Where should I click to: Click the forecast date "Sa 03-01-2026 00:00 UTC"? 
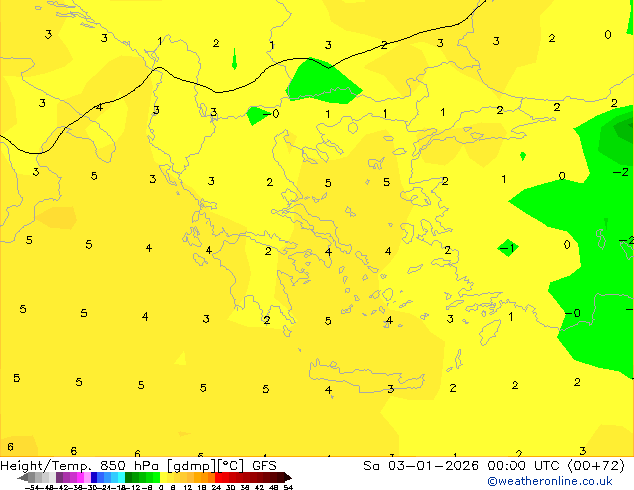tap(463, 465)
